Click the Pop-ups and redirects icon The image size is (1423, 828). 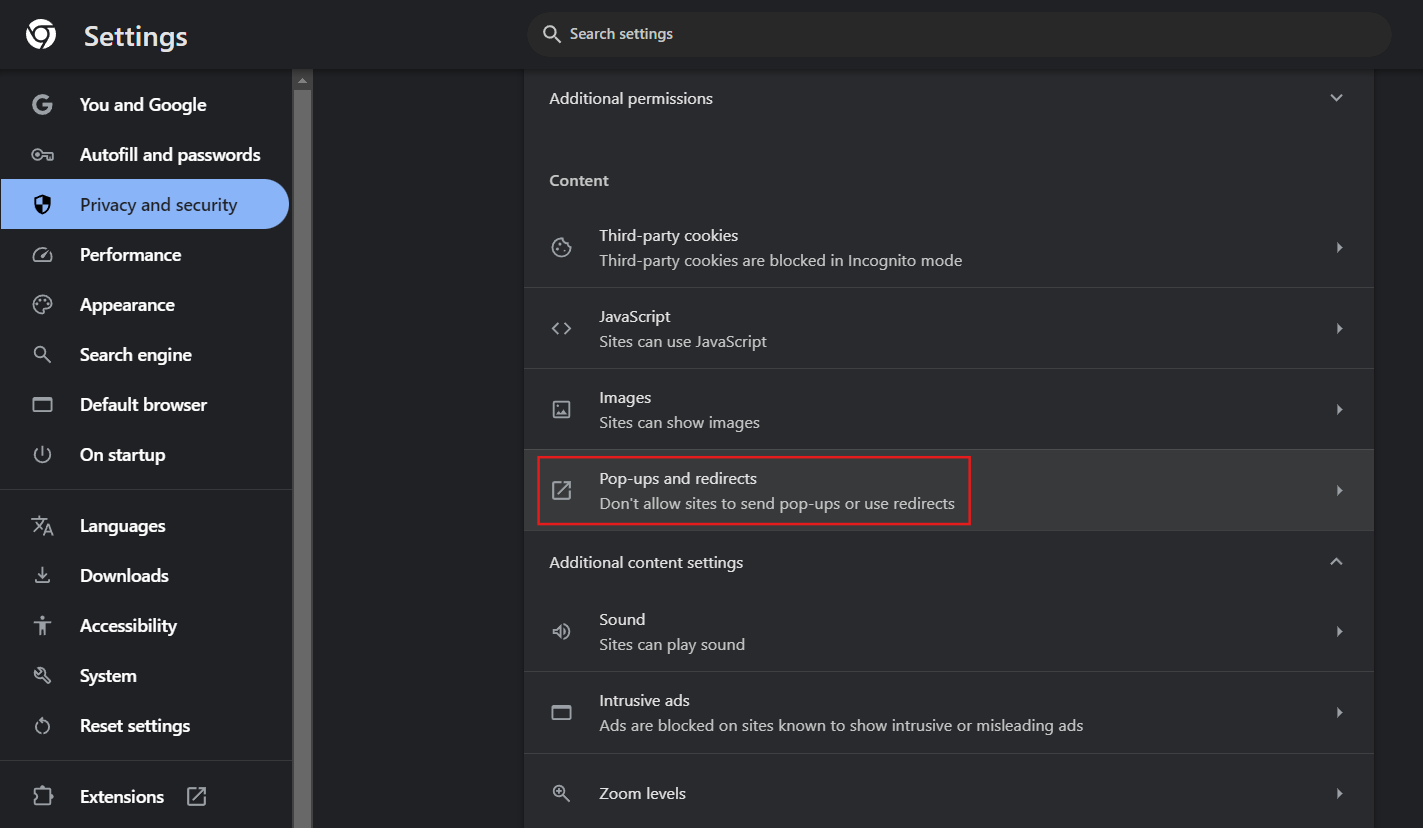(x=562, y=491)
